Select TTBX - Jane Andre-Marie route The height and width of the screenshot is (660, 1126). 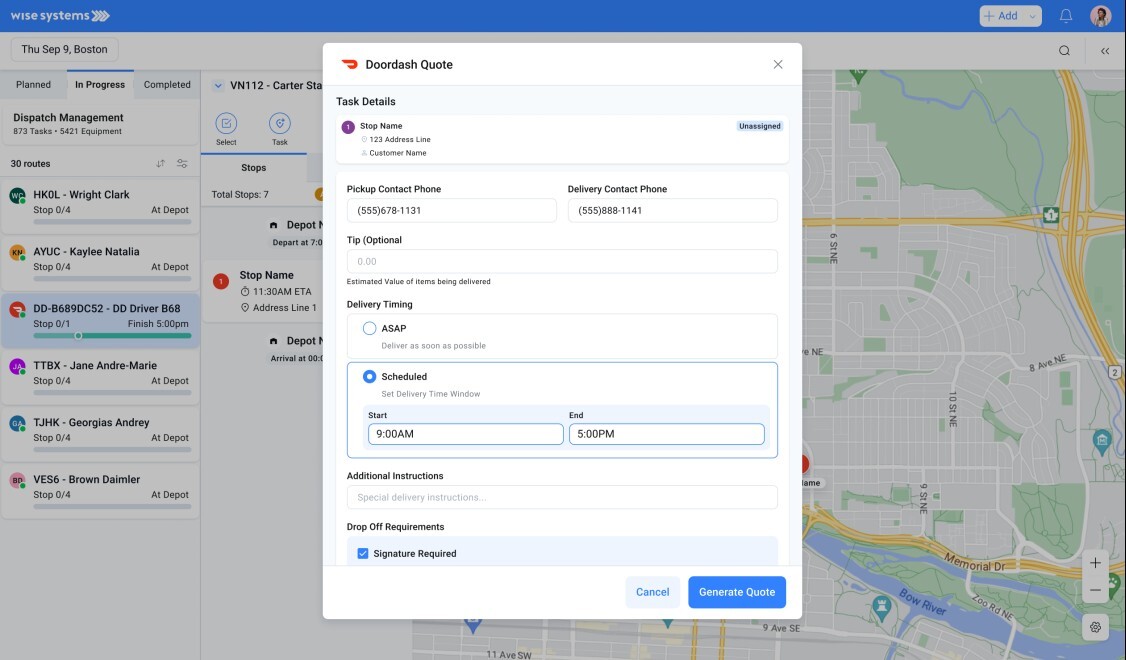100,378
